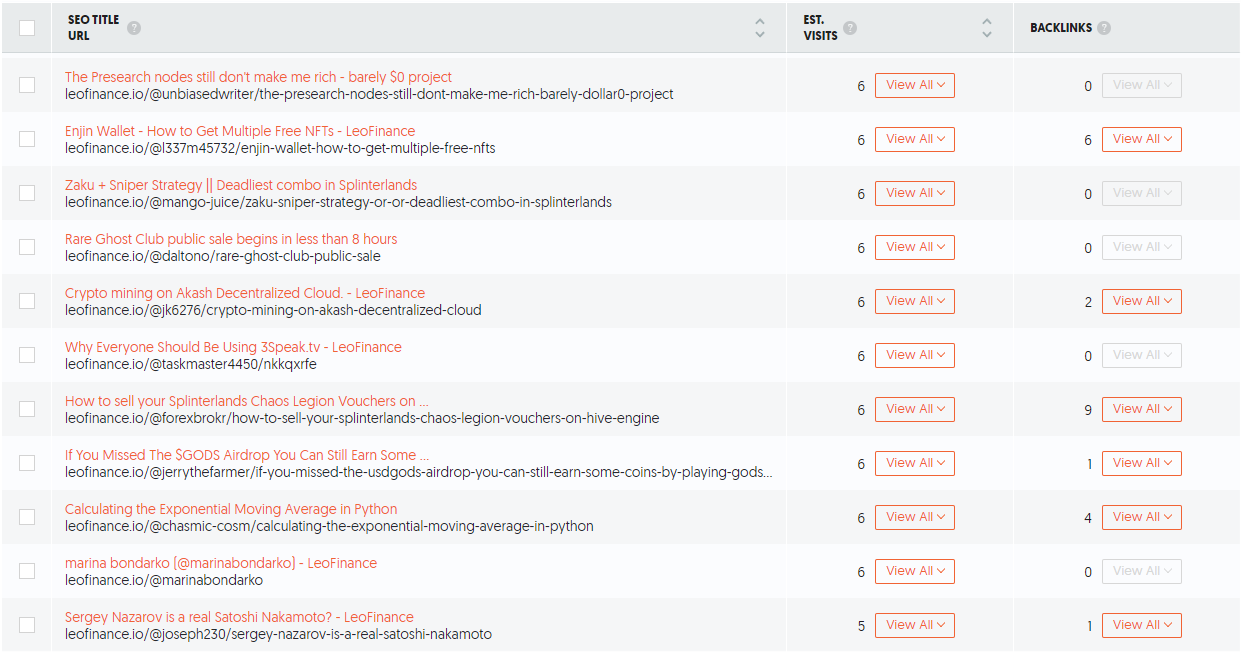Click URL leofinance.io/@daltono/rare-ghost-club-public-sale
Viewport: 1241px width, 652px height.
pyautogui.click(x=223, y=256)
